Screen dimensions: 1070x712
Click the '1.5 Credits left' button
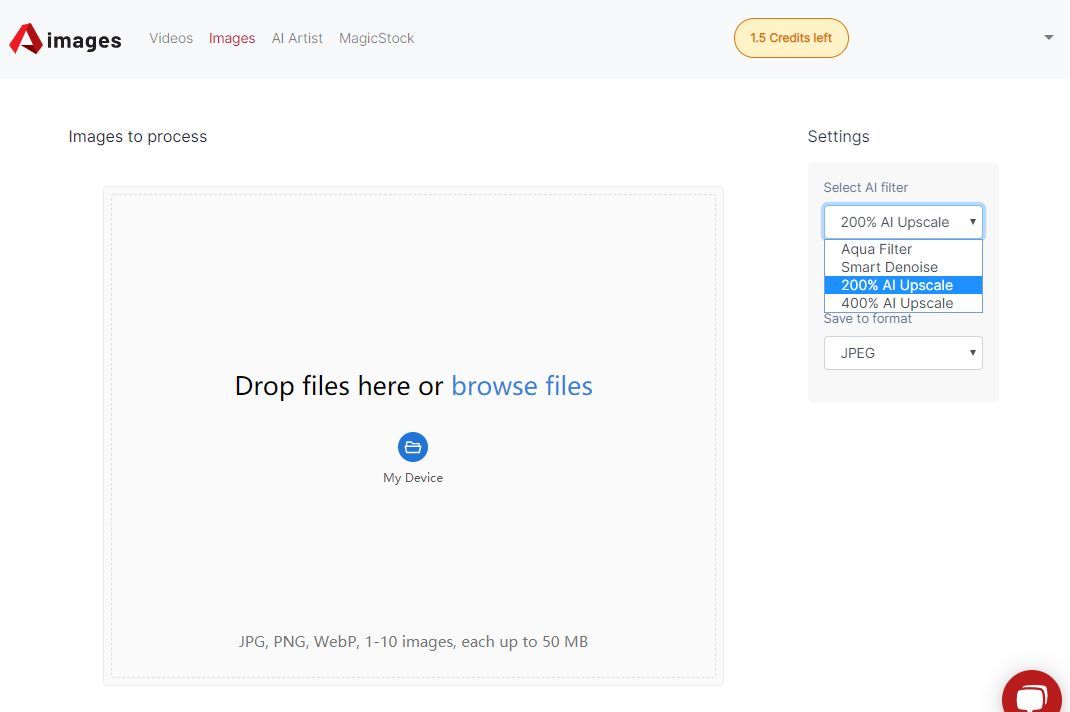click(791, 38)
